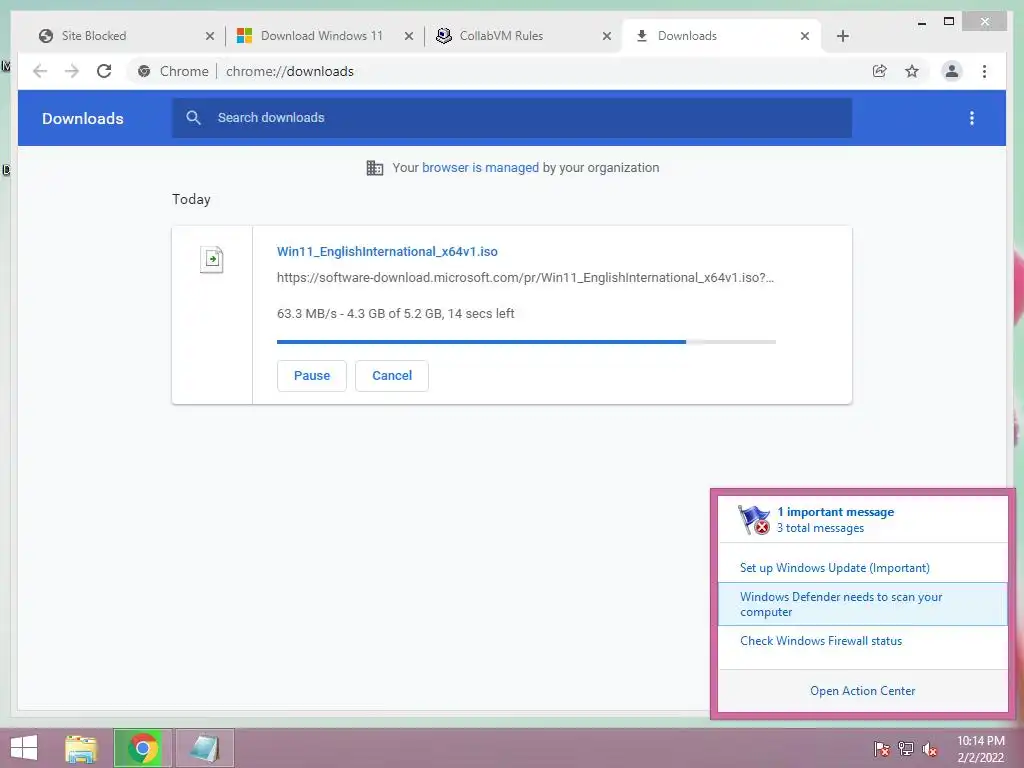1024x768 pixels.
Task: Click the Action Center flag in popup
Action: pyautogui.click(x=754, y=520)
